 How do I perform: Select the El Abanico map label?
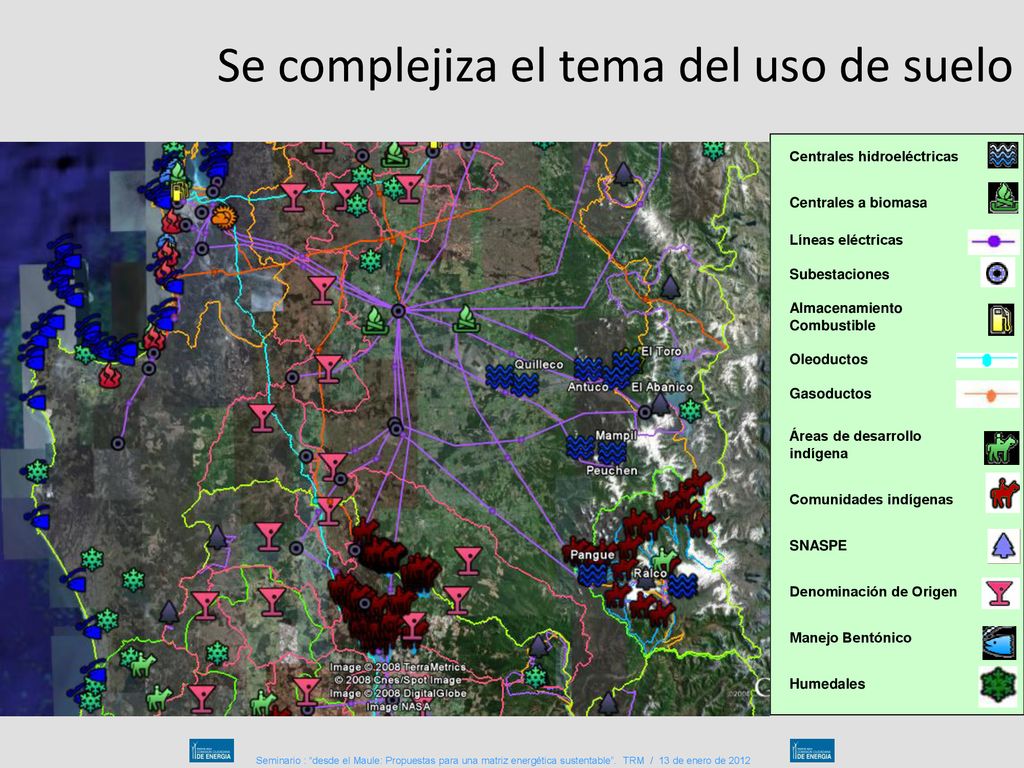(x=662, y=387)
